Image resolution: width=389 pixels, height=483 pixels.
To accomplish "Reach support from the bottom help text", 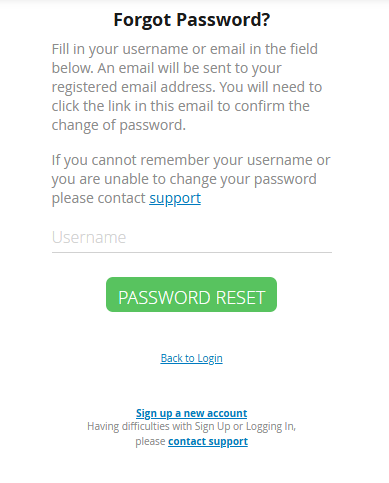I will [x=208, y=441].
